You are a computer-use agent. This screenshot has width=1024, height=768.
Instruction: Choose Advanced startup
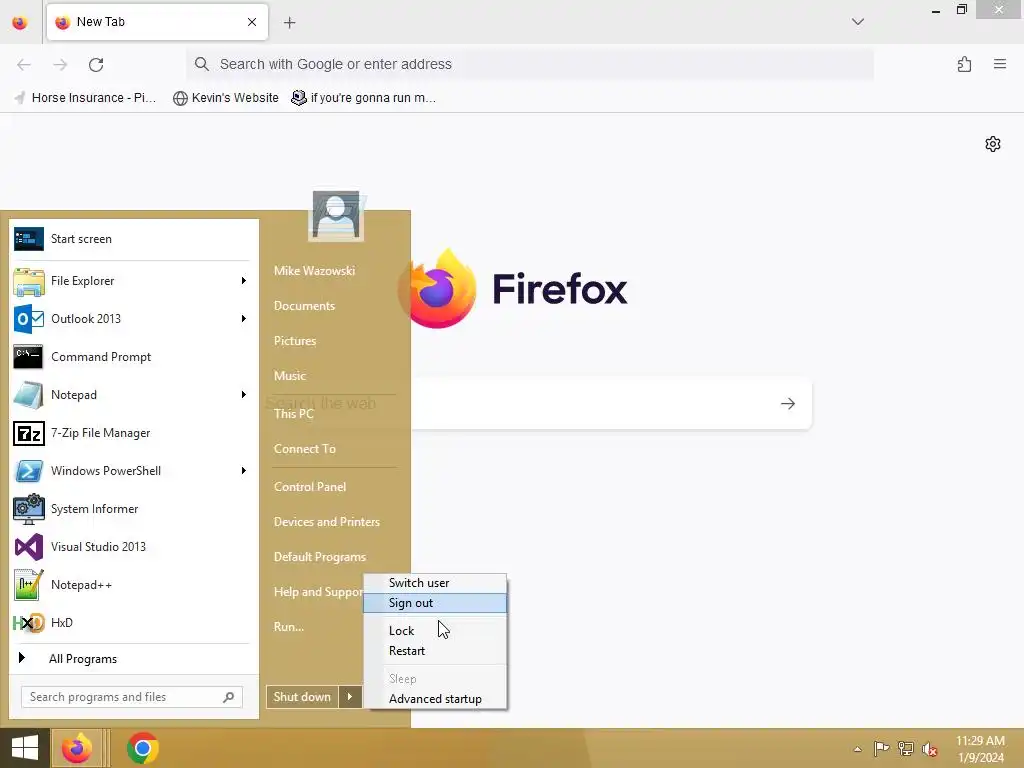click(x=435, y=699)
